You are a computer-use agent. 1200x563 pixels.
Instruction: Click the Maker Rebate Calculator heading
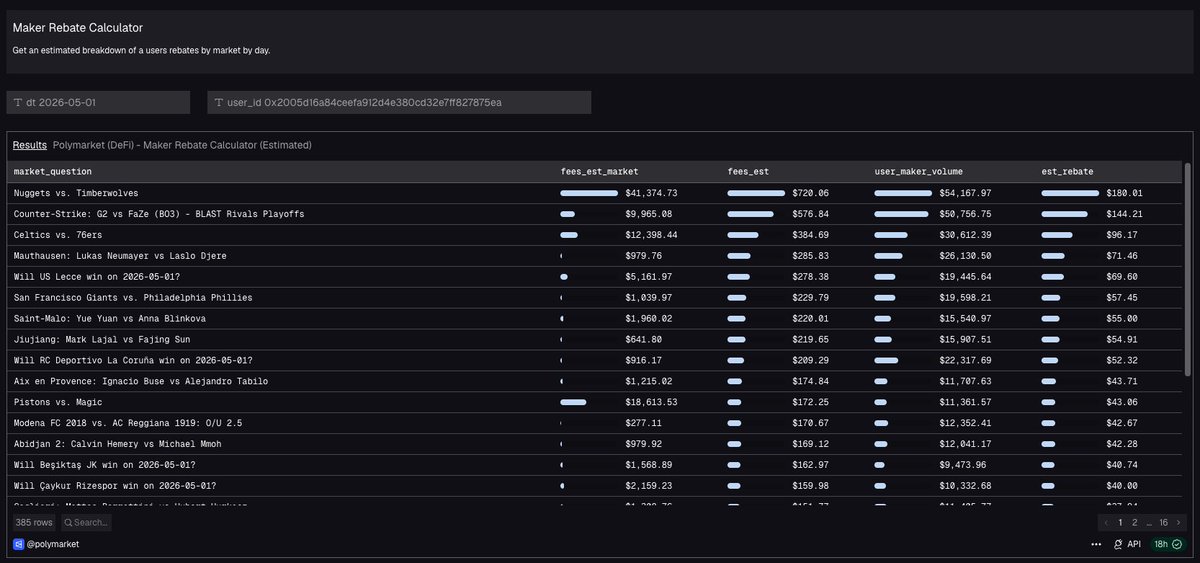pos(78,28)
